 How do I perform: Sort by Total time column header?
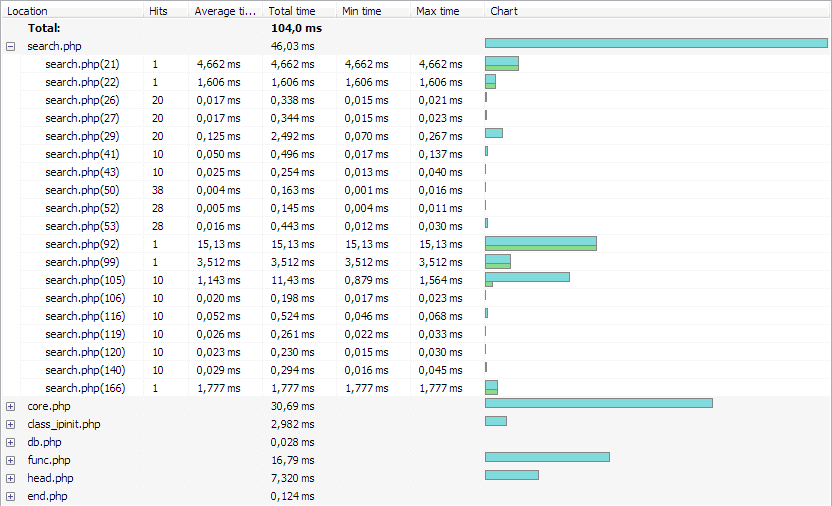(x=300, y=11)
